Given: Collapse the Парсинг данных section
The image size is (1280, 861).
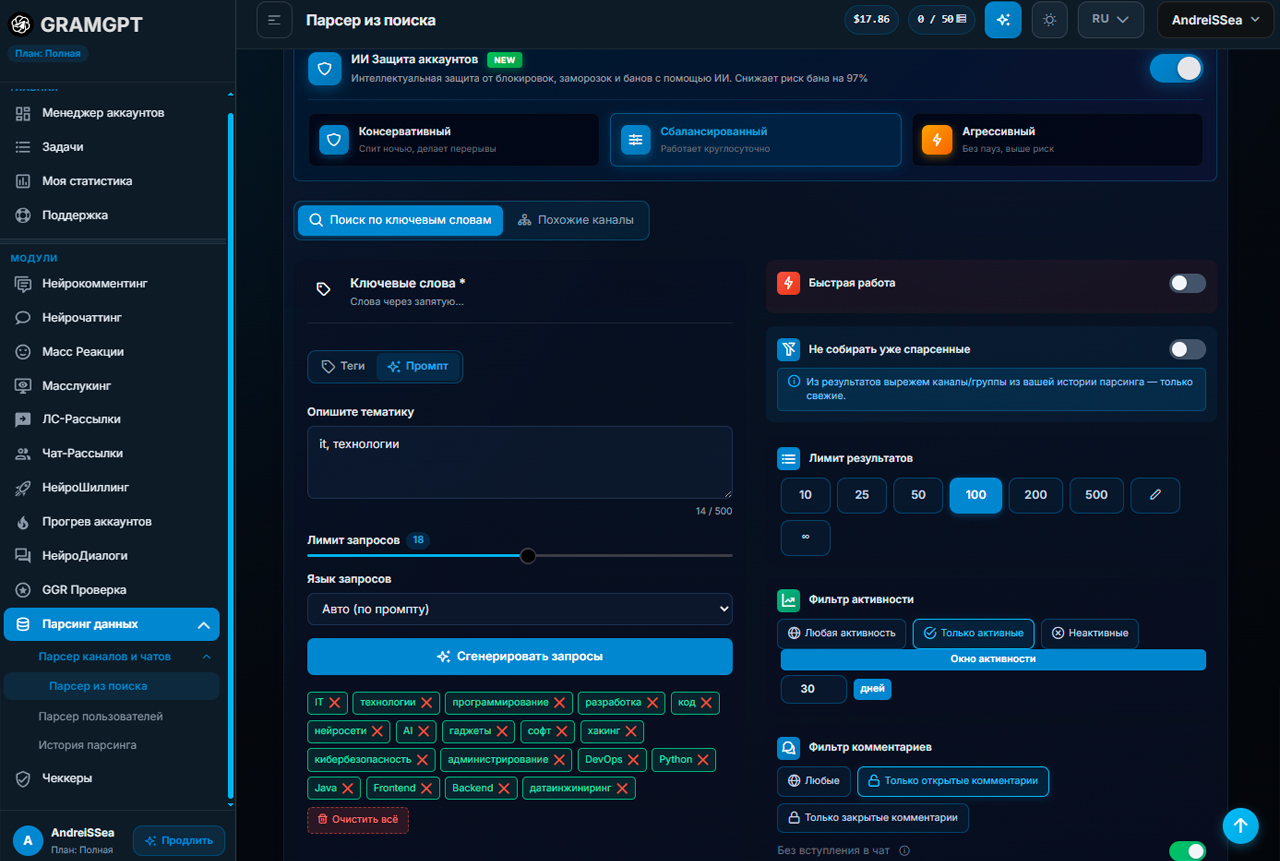Looking at the screenshot, I should (112, 624).
